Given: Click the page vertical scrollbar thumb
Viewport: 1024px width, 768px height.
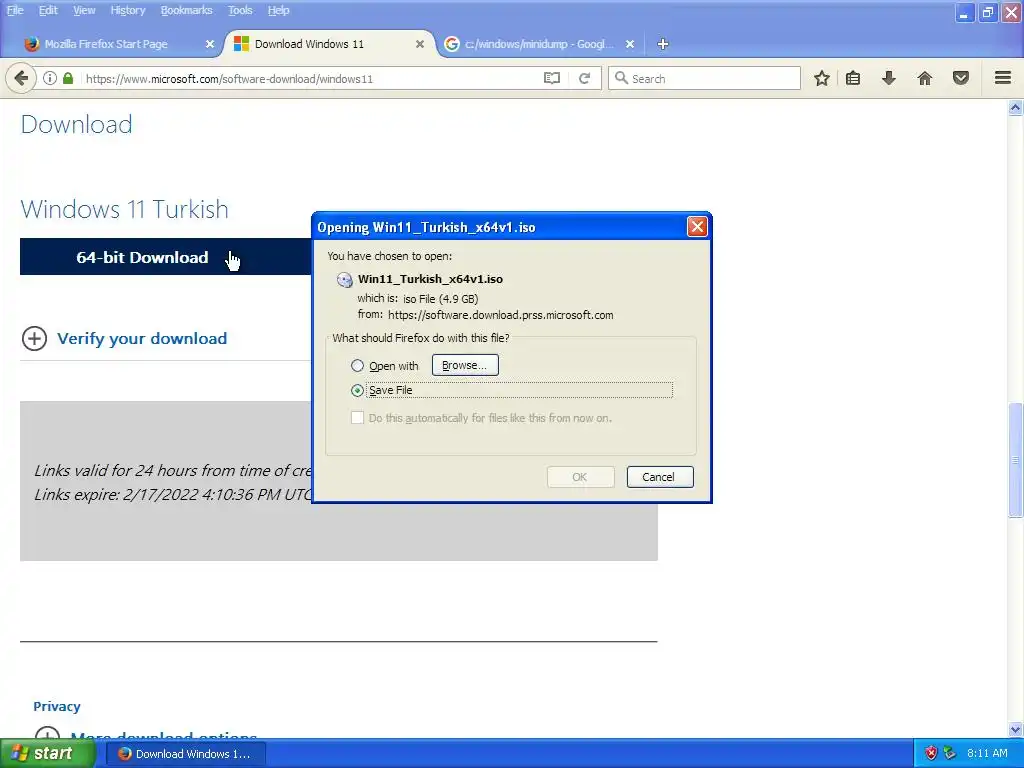Looking at the screenshot, I should (1016, 460).
